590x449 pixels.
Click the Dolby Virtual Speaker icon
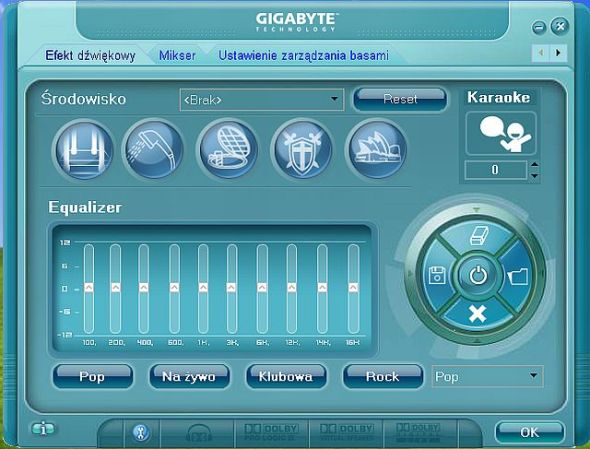[346, 432]
